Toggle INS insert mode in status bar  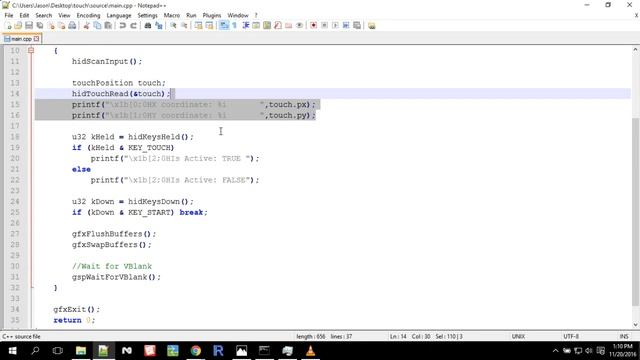624,336
